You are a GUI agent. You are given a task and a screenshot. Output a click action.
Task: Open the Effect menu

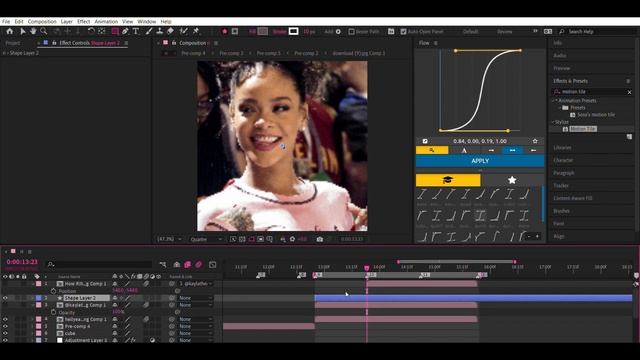click(84, 21)
